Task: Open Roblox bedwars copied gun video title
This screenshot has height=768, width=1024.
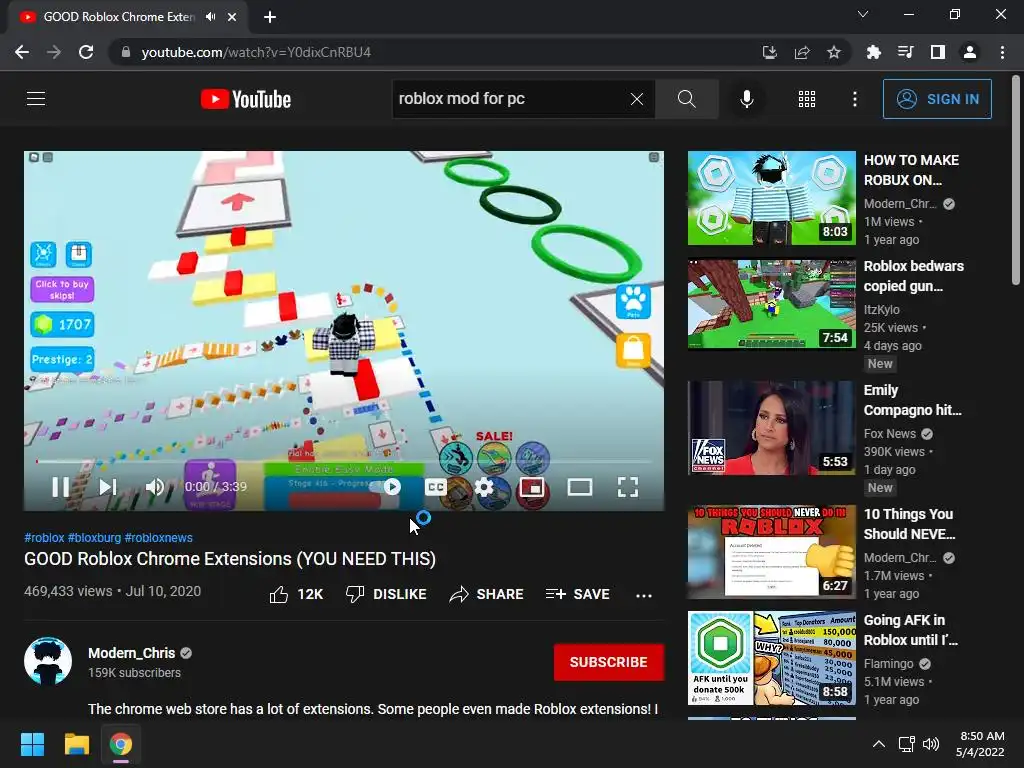Action: [914, 276]
